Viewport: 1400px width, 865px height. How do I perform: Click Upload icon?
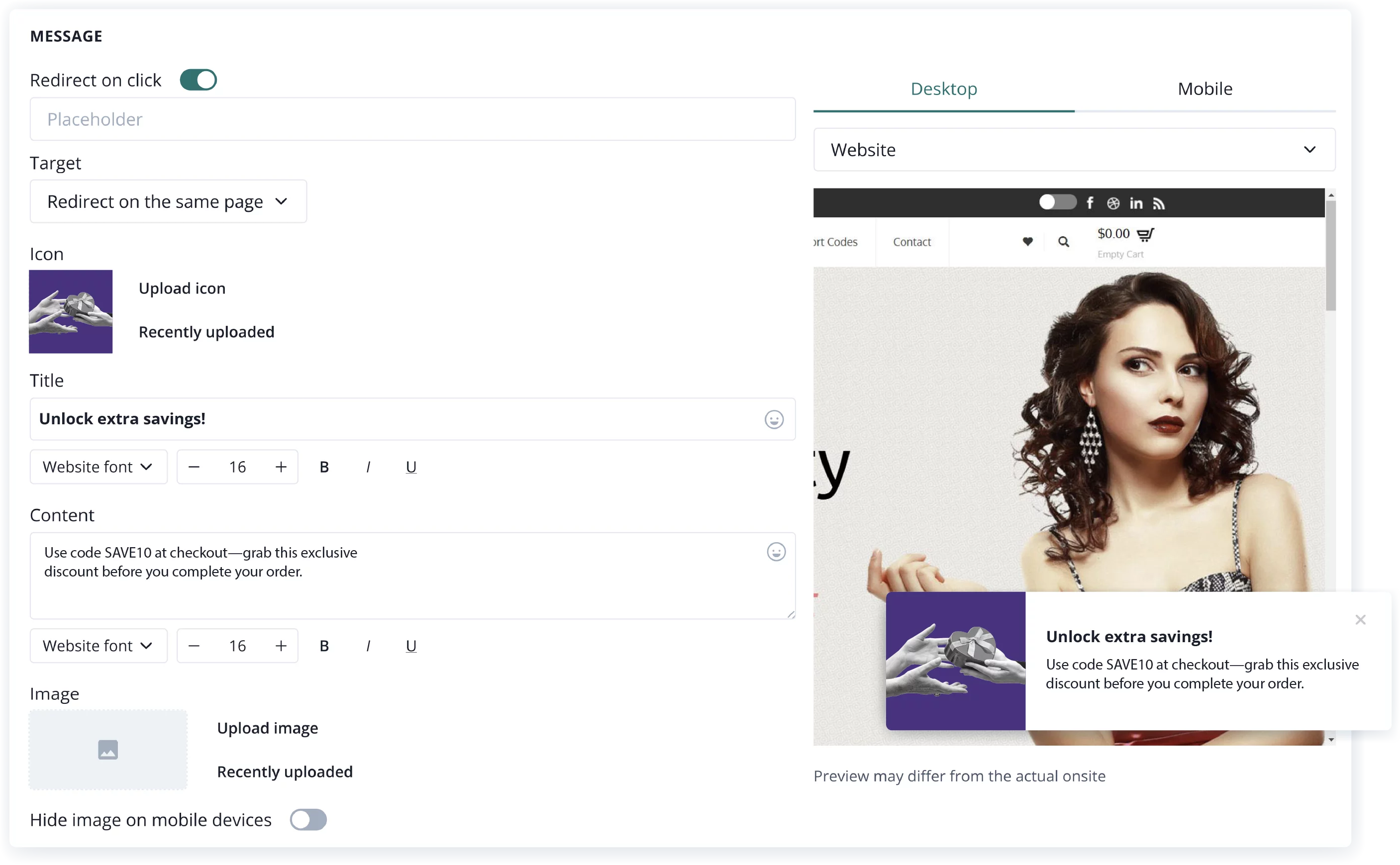pyautogui.click(x=182, y=288)
